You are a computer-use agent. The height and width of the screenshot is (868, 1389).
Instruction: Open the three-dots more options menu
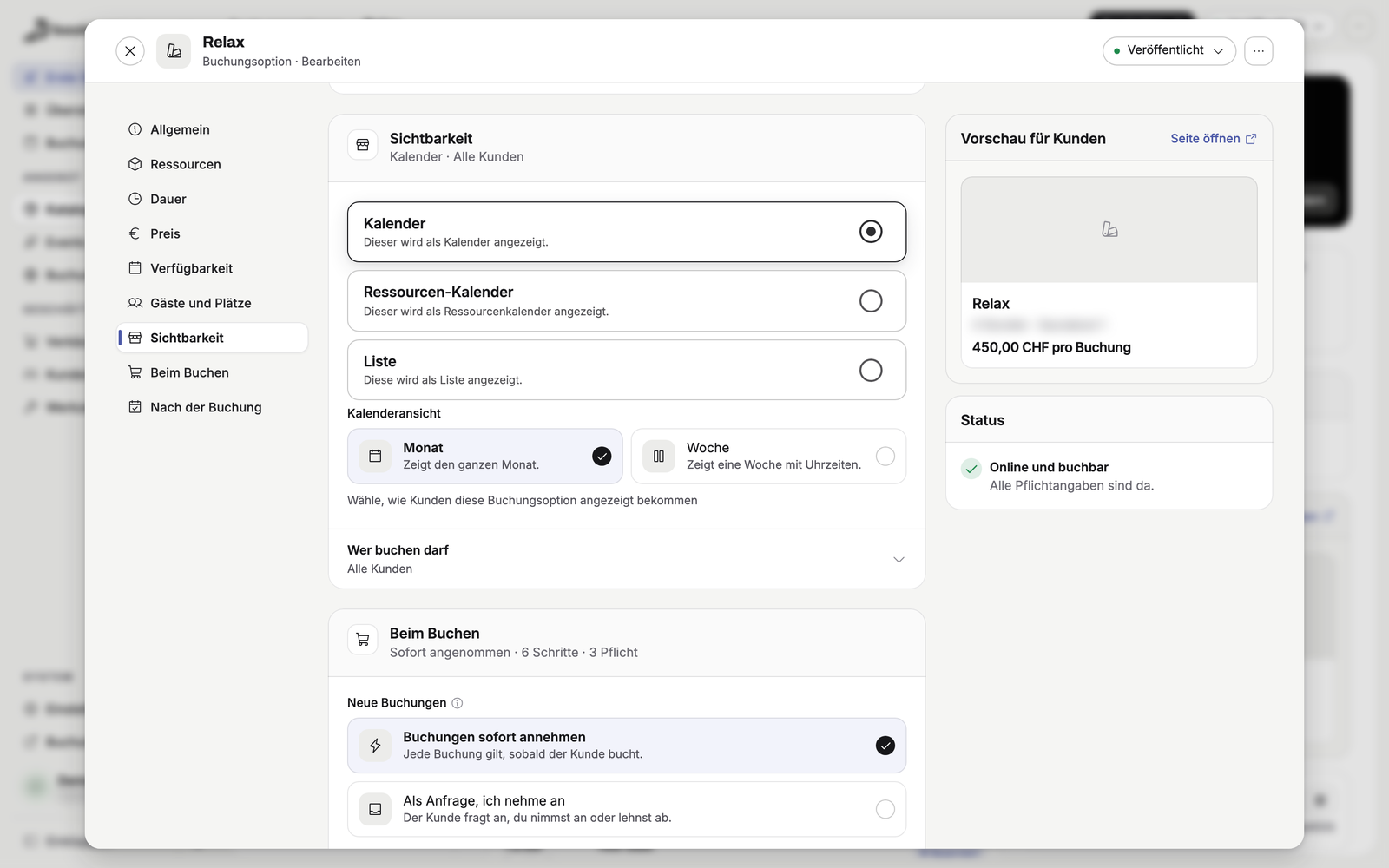coord(1259,51)
